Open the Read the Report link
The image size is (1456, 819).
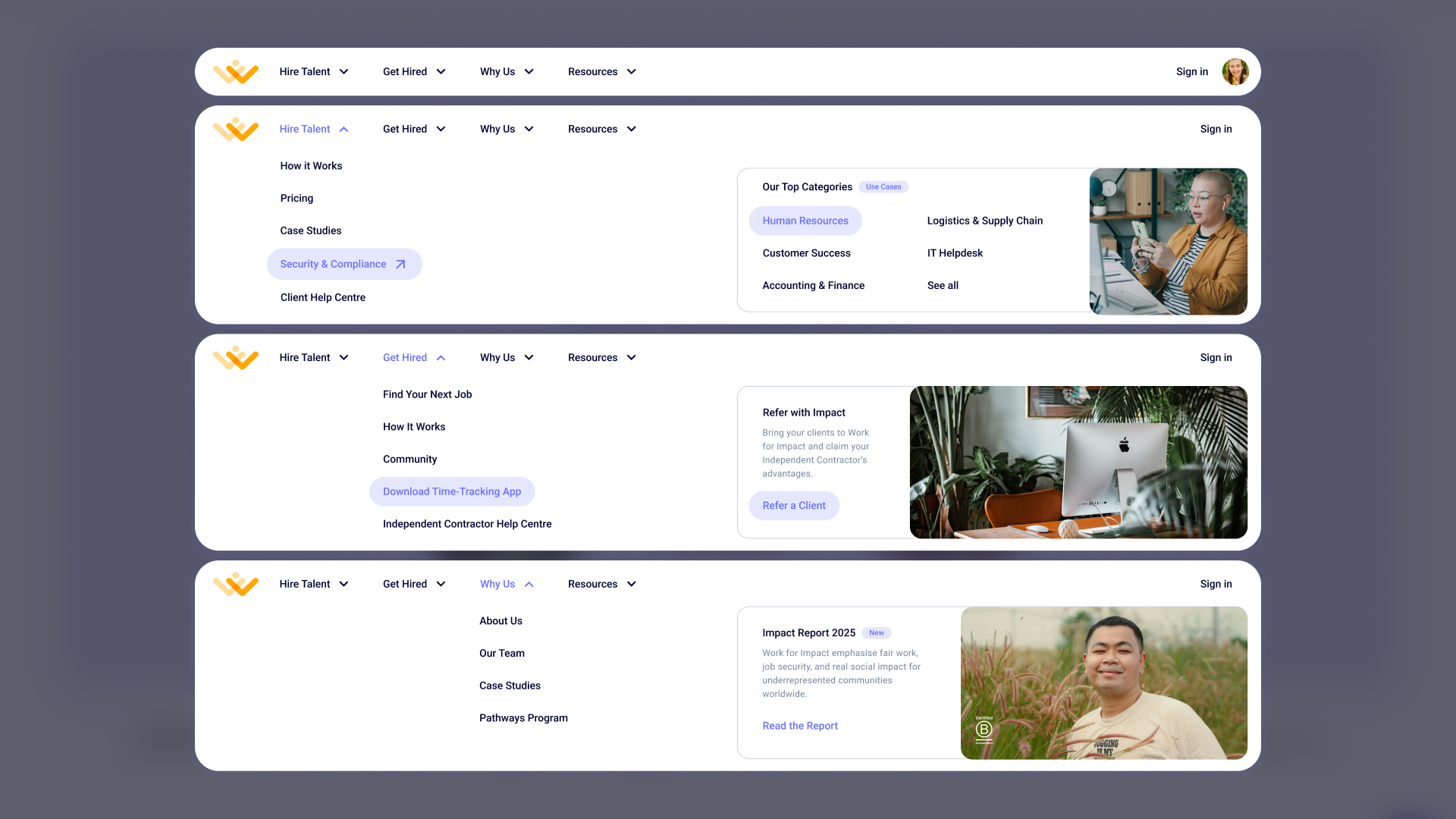click(x=799, y=726)
